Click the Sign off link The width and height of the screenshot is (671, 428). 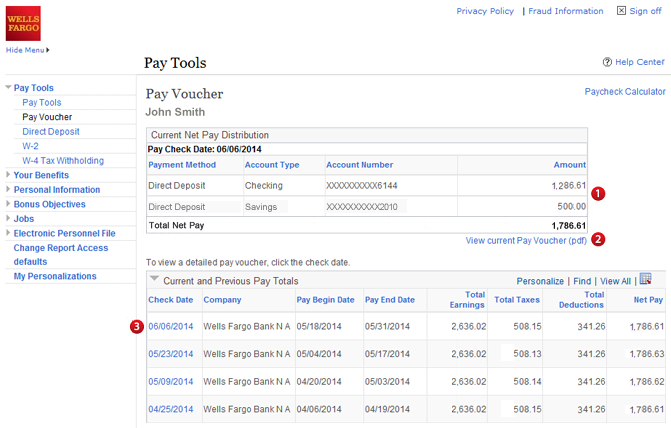[645, 11]
